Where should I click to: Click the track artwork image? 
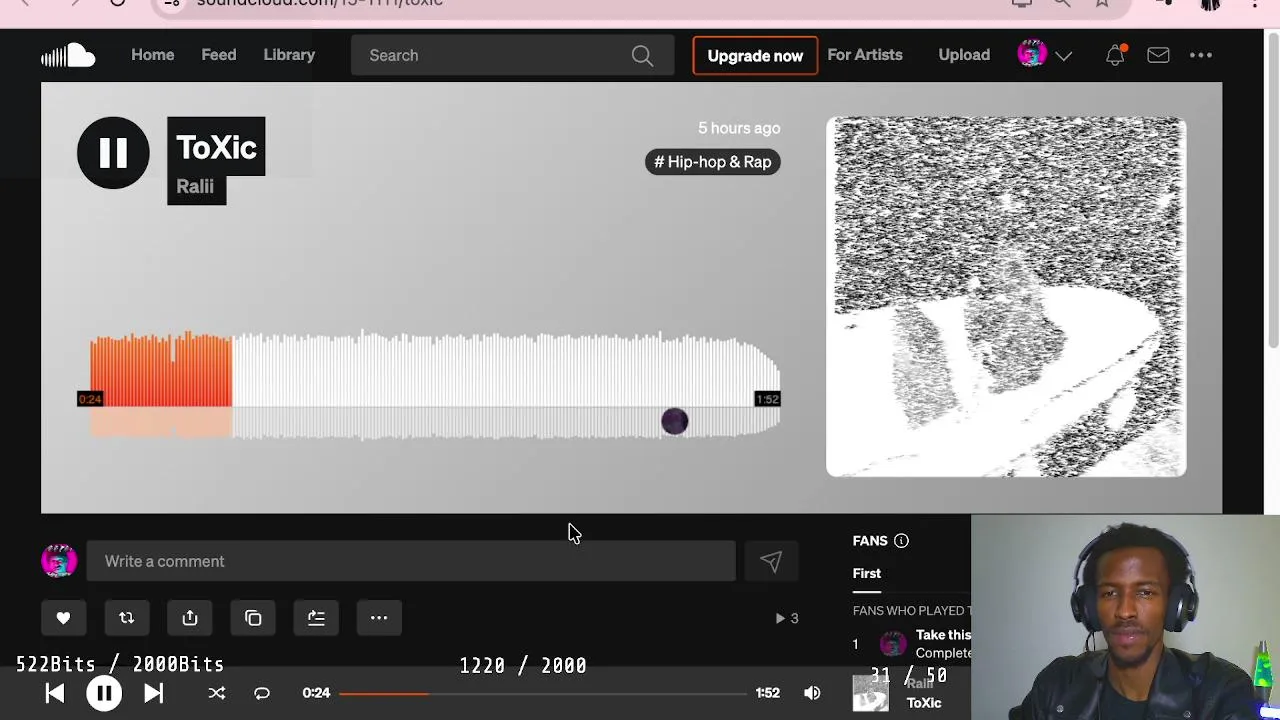[1006, 297]
